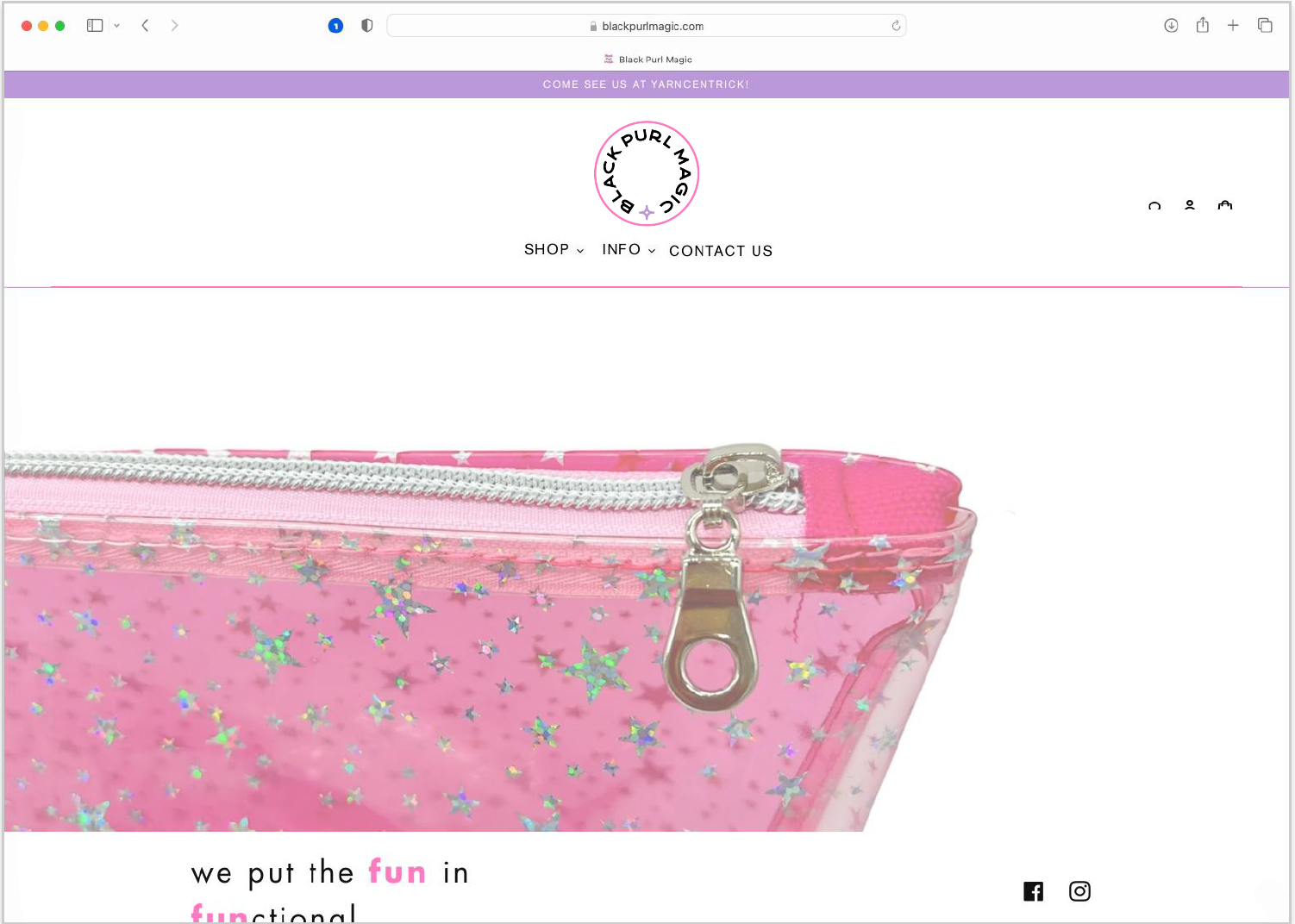Click the account/login person icon
The image size is (1295, 924).
click(x=1190, y=207)
